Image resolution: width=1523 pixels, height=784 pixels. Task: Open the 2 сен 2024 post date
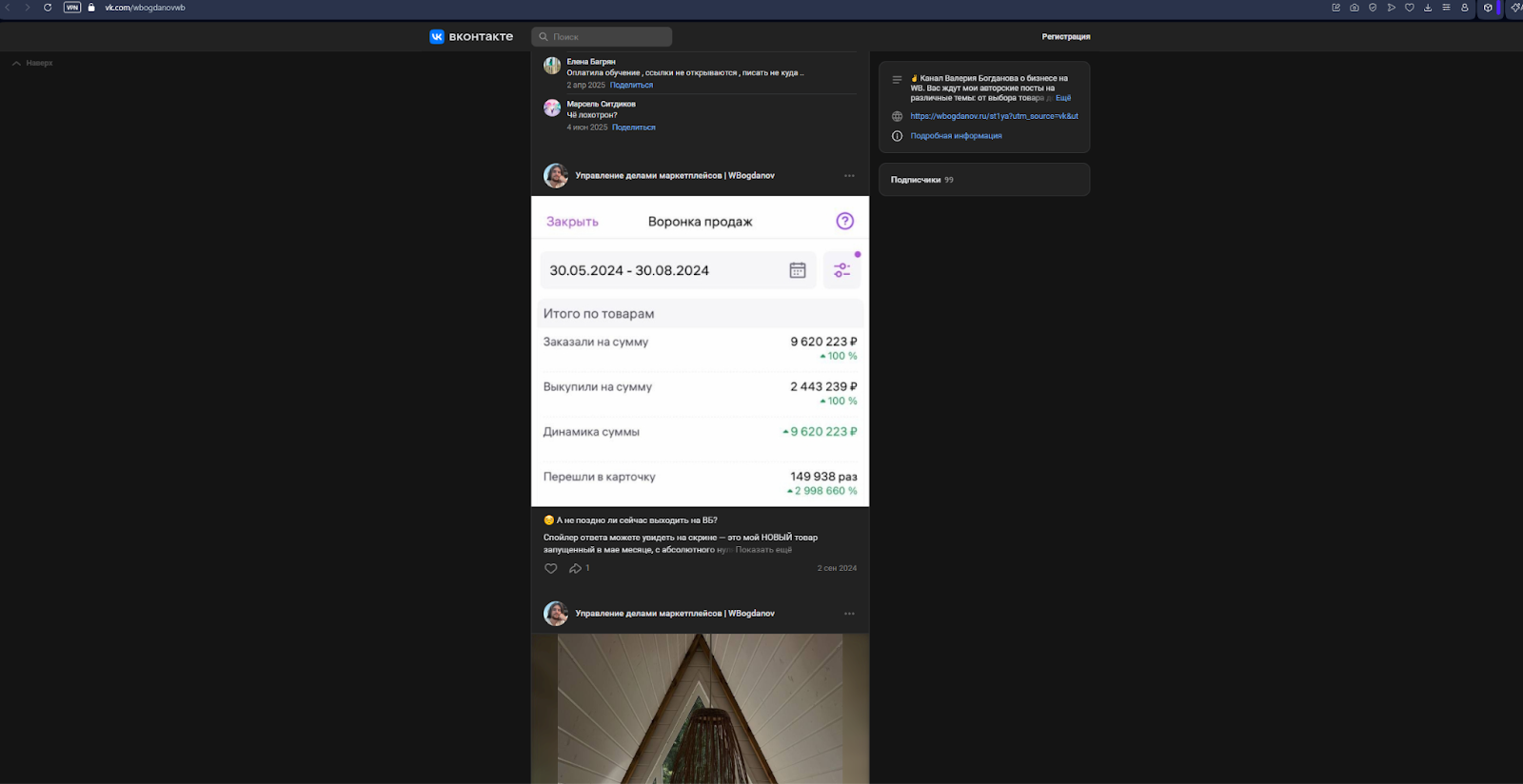(x=837, y=568)
